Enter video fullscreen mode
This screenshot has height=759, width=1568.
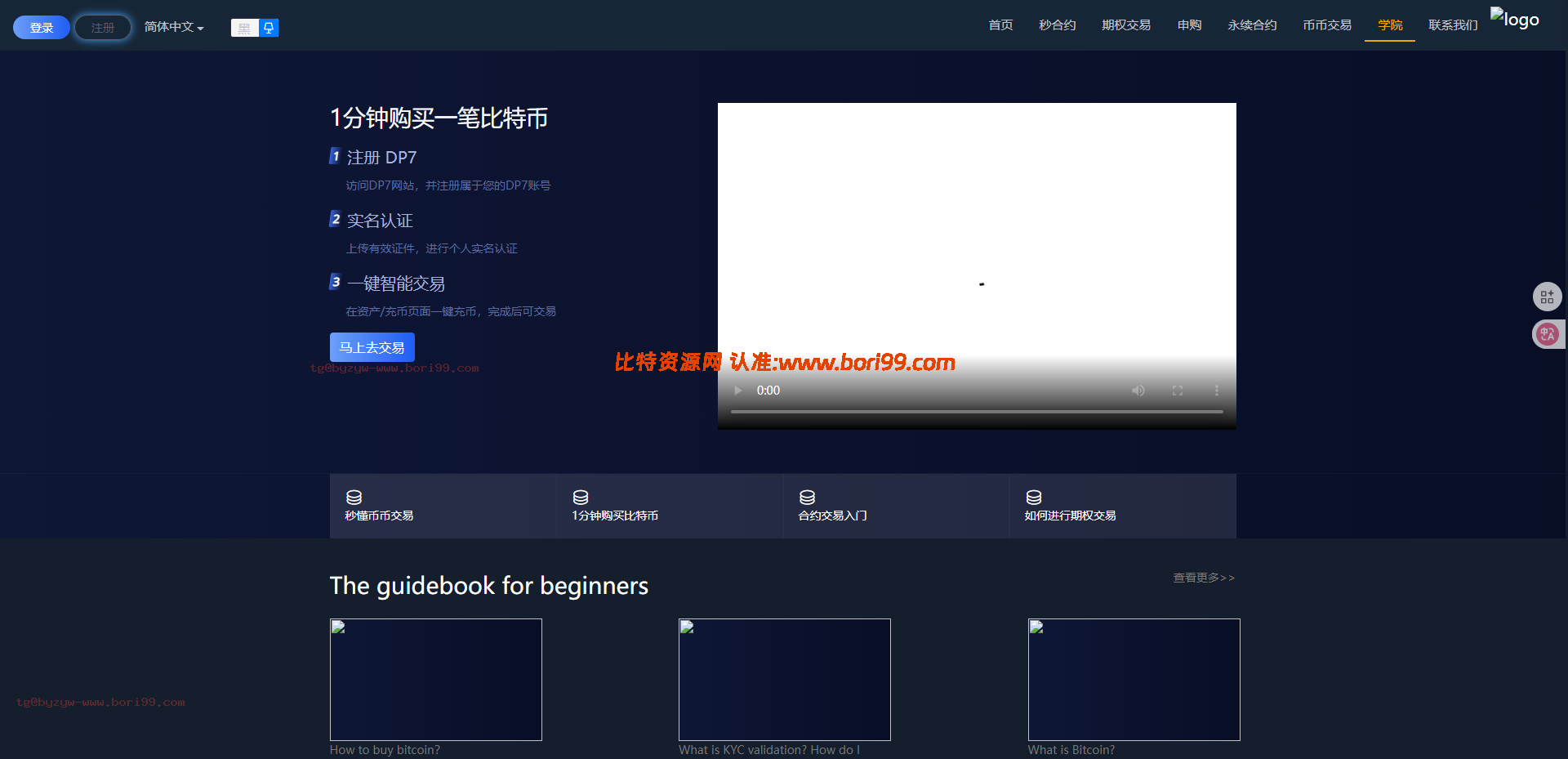click(1178, 391)
